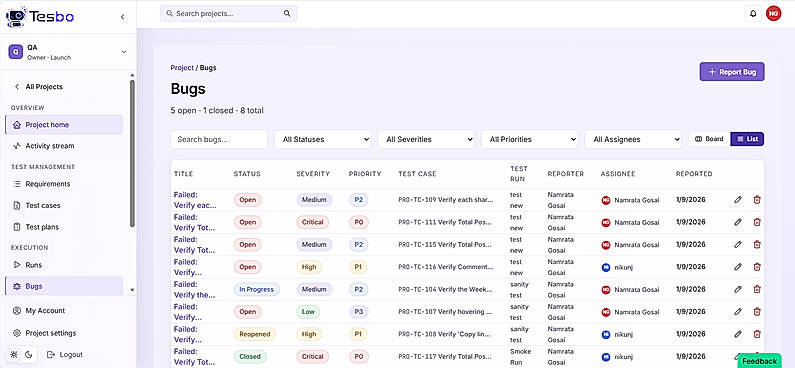The image size is (795, 368).
Task: Click the Closed status badge
Action: coord(250,356)
